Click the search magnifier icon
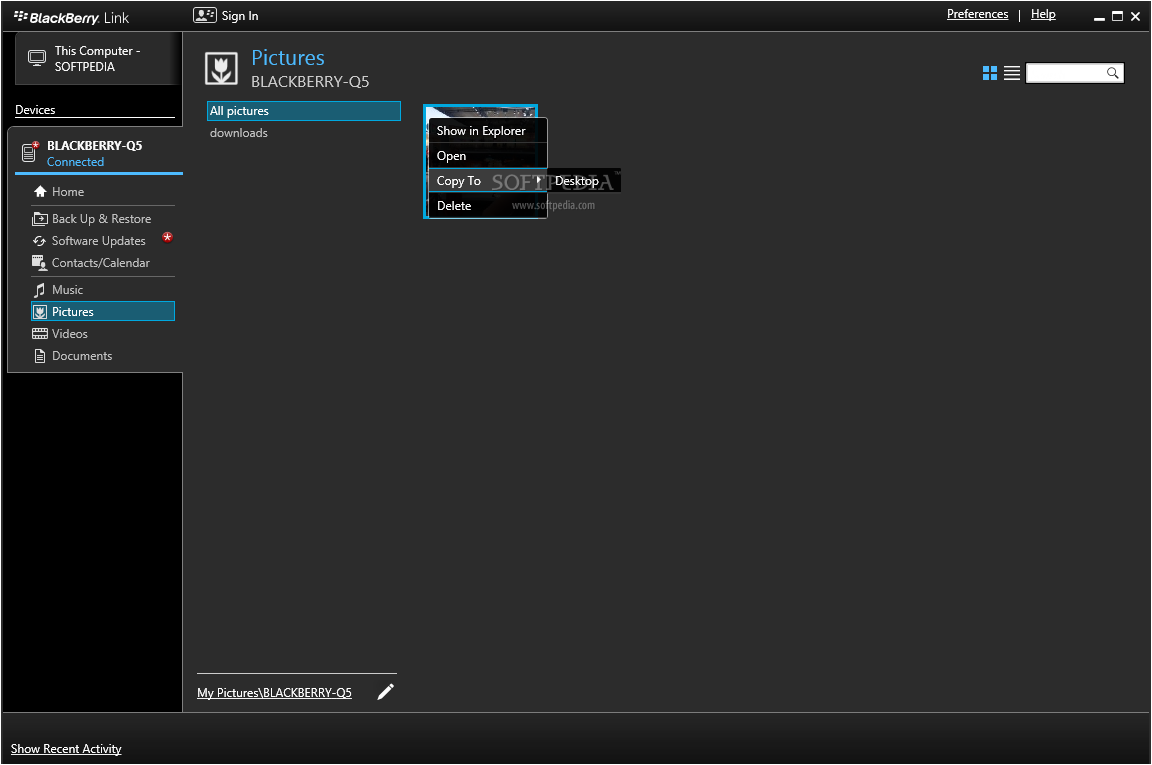Image resolution: width=1152 pixels, height=765 pixels. [1112, 73]
